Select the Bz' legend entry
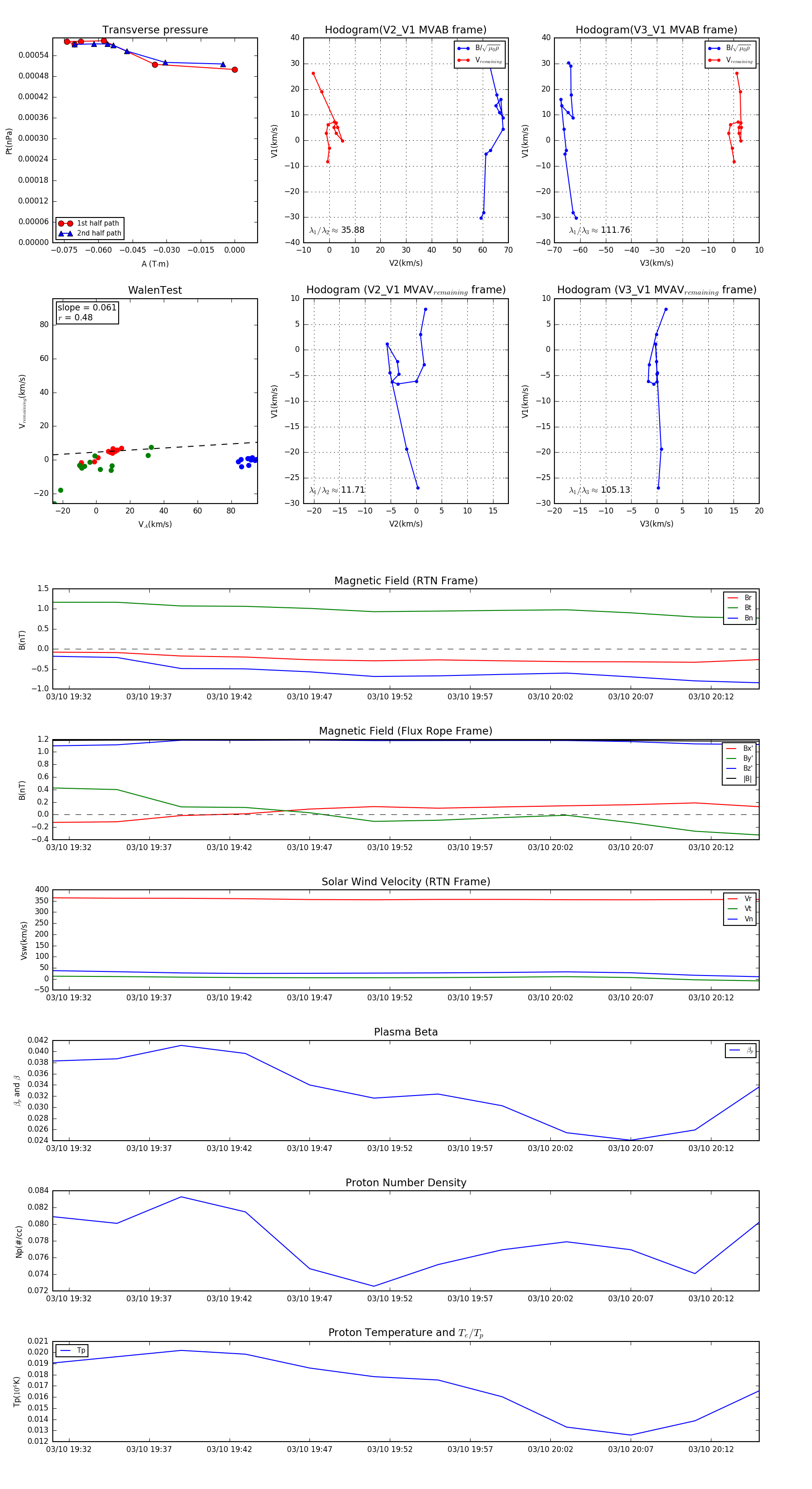 [740, 768]
